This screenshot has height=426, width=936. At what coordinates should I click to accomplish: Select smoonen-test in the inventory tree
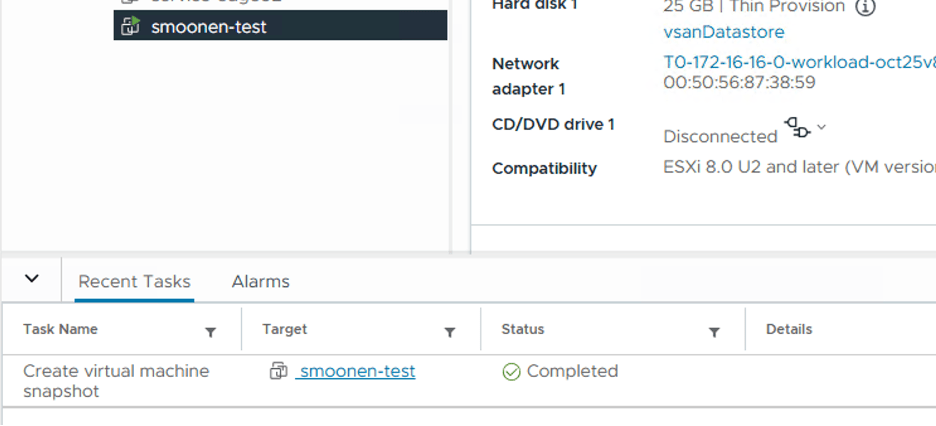click(x=209, y=27)
